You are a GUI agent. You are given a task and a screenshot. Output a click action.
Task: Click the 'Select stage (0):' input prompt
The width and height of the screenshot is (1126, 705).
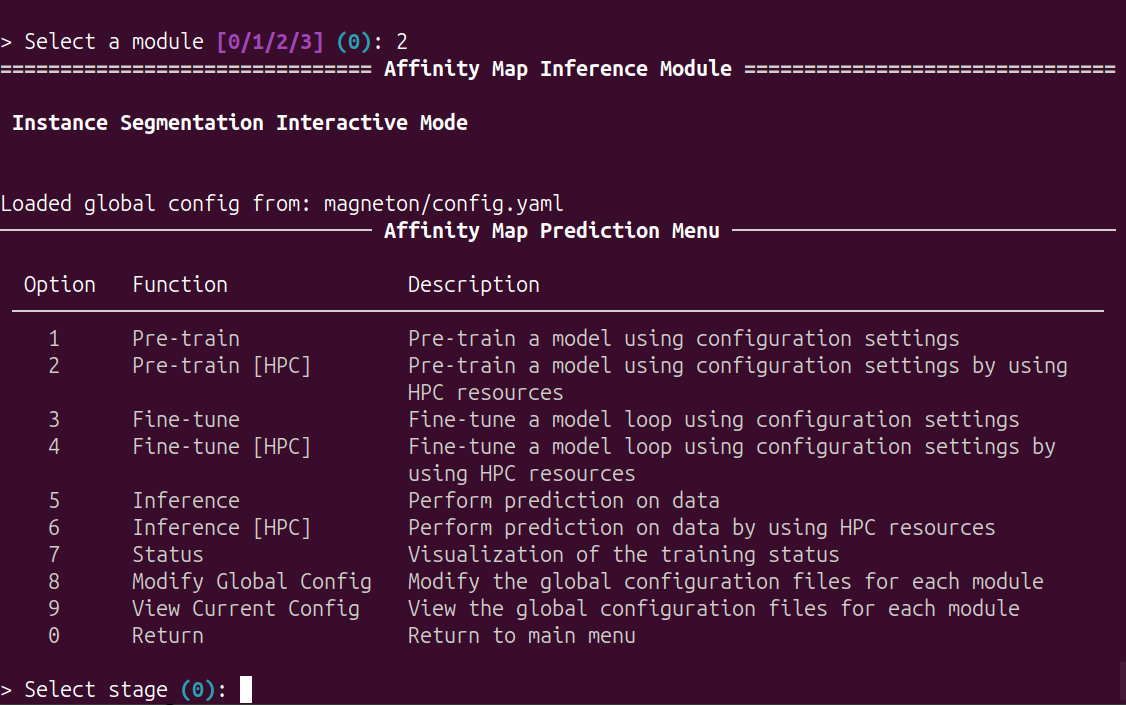(126, 690)
